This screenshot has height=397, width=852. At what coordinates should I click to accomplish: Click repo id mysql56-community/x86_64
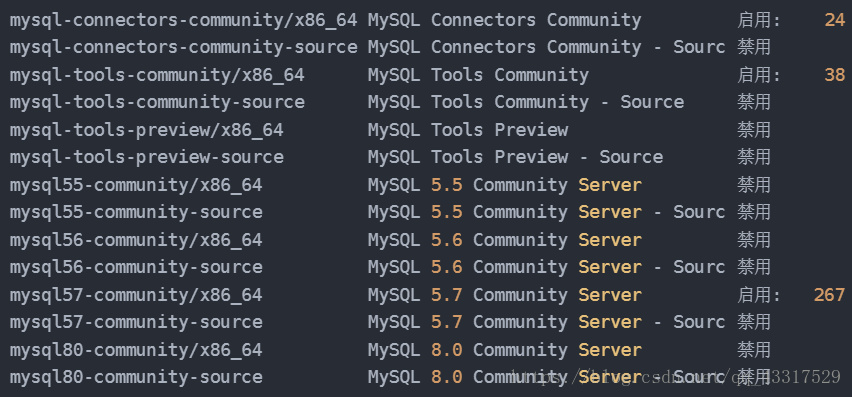coord(136,240)
